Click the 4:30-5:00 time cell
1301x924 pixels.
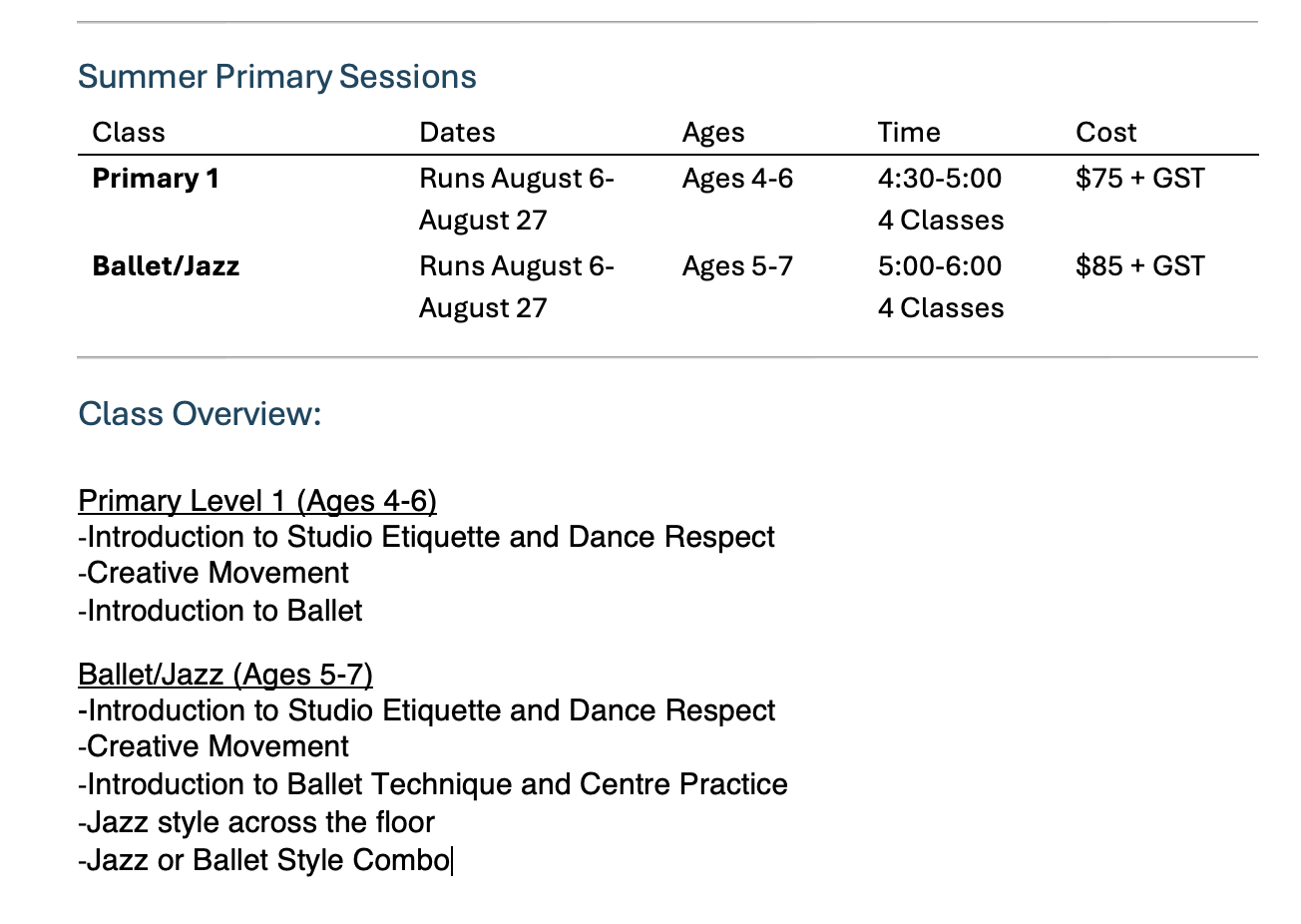coord(940,179)
